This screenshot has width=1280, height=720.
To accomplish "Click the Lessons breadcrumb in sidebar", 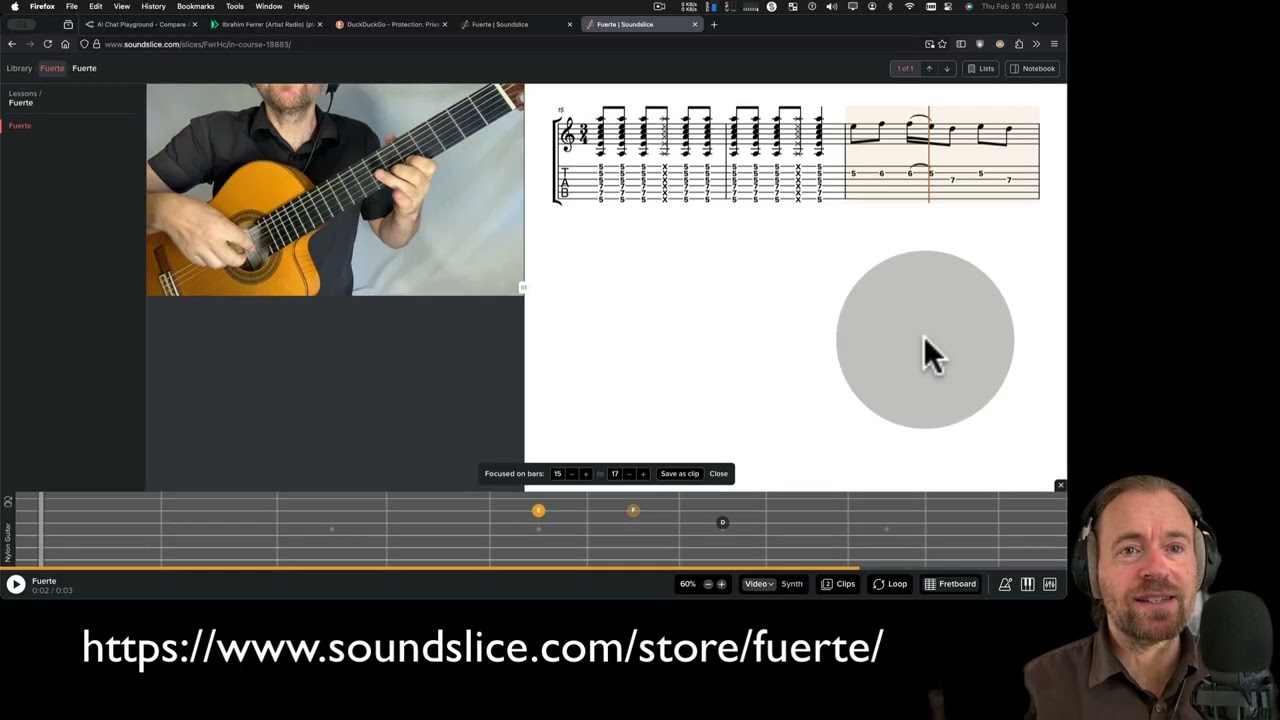I will pos(23,94).
